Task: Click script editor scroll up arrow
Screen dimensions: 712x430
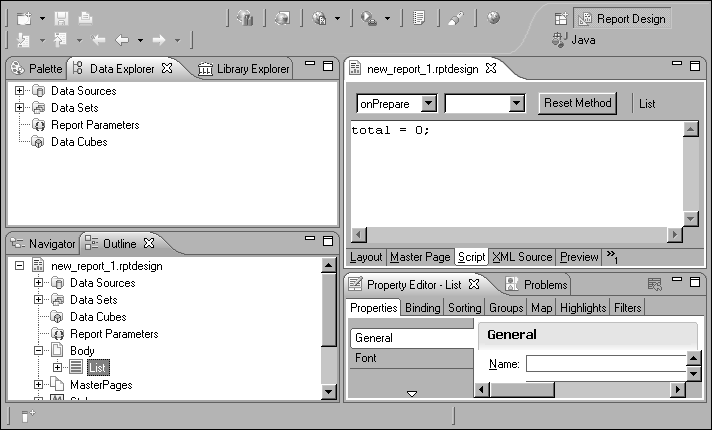Action: pos(691,129)
